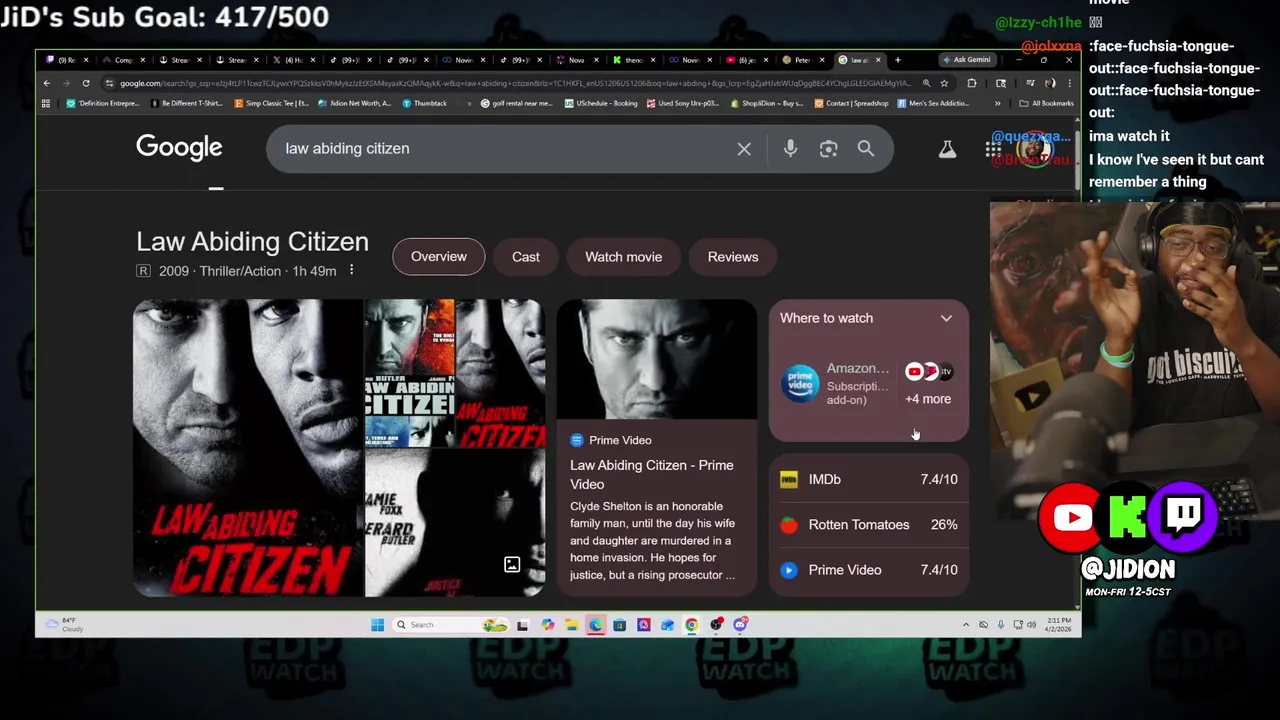
Task: Open the Thumbtack bookmark
Action: tap(425, 103)
